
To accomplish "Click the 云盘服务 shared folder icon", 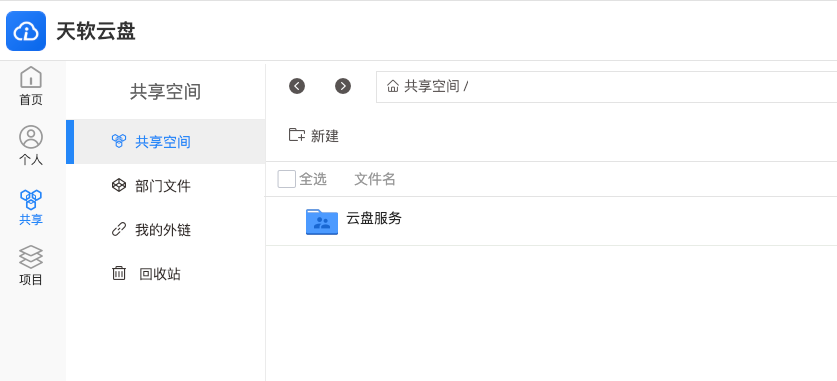I will (322, 221).
